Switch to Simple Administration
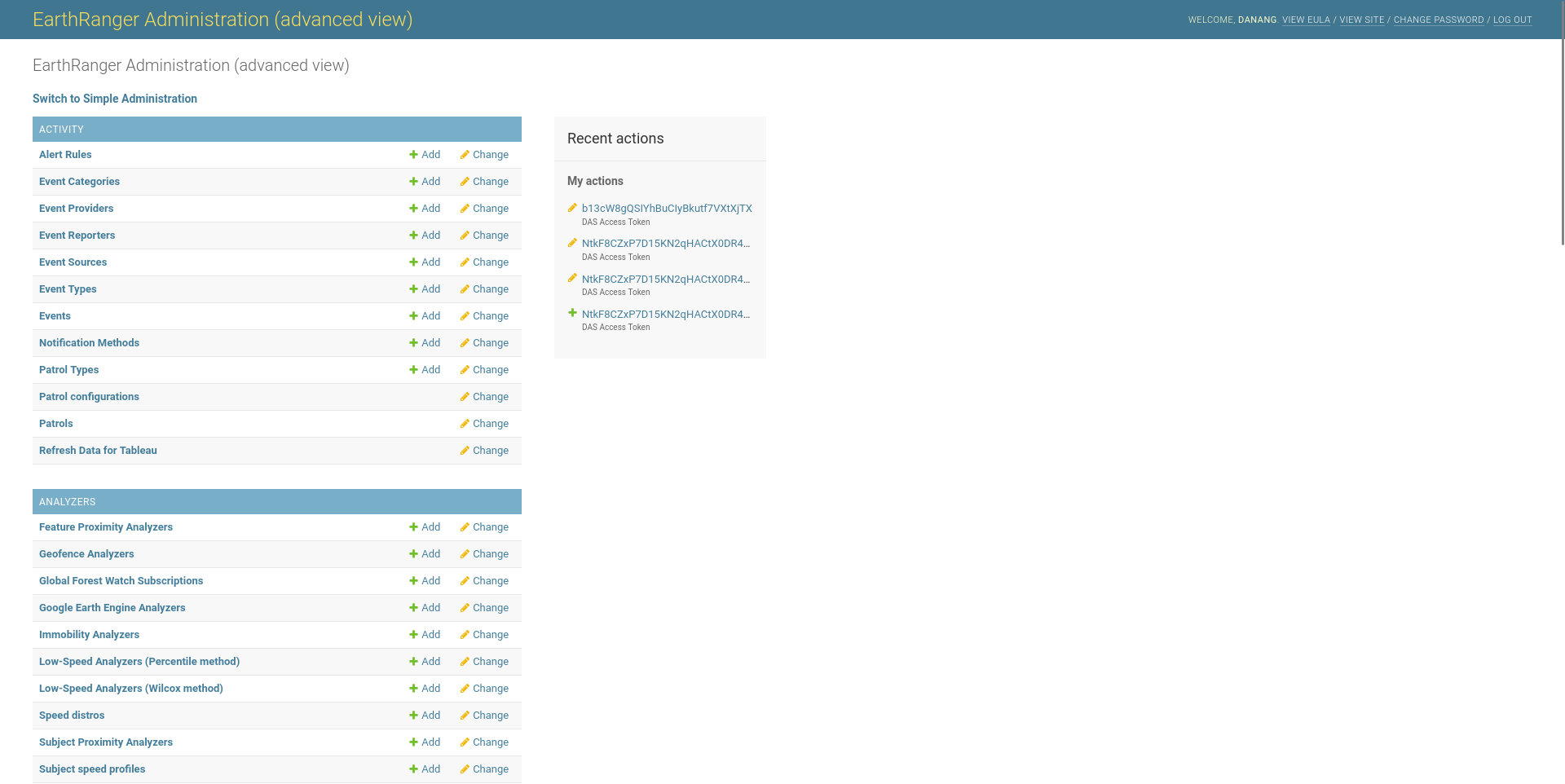Image resolution: width=1565 pixels, height=784 pixels. coord(115,99)
